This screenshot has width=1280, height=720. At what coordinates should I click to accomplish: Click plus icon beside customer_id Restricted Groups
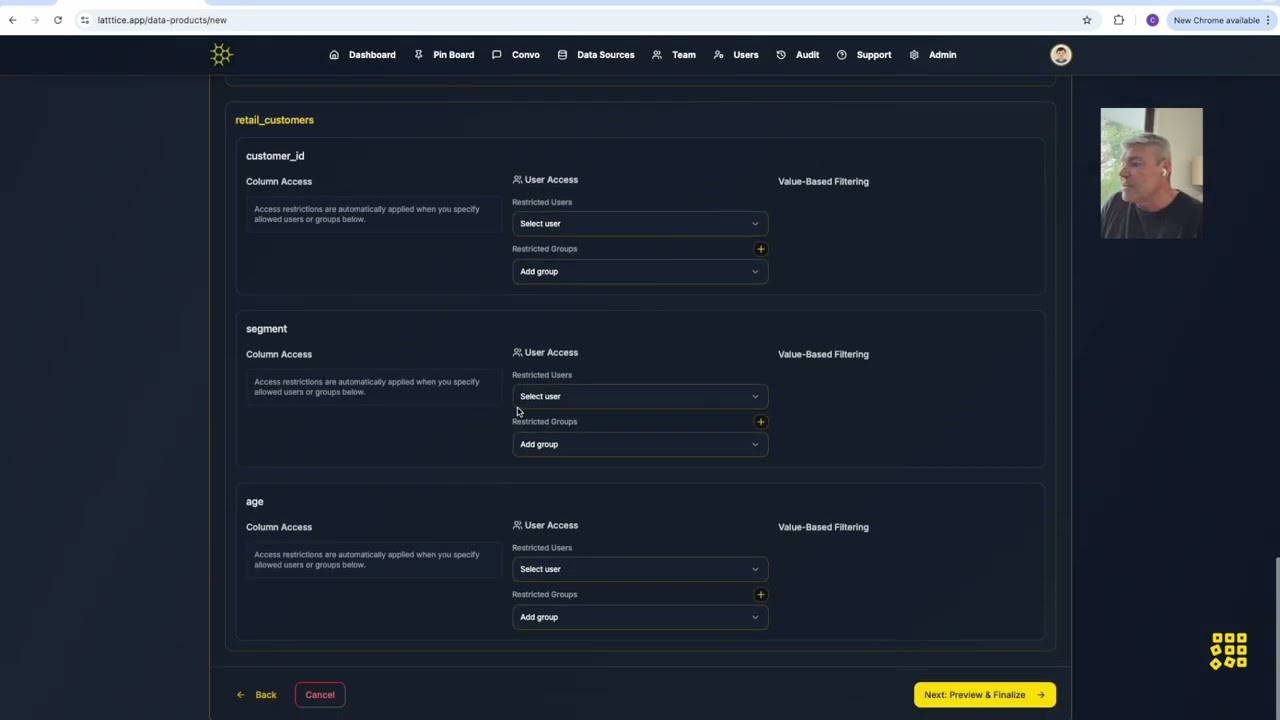(x=761, y=249)
